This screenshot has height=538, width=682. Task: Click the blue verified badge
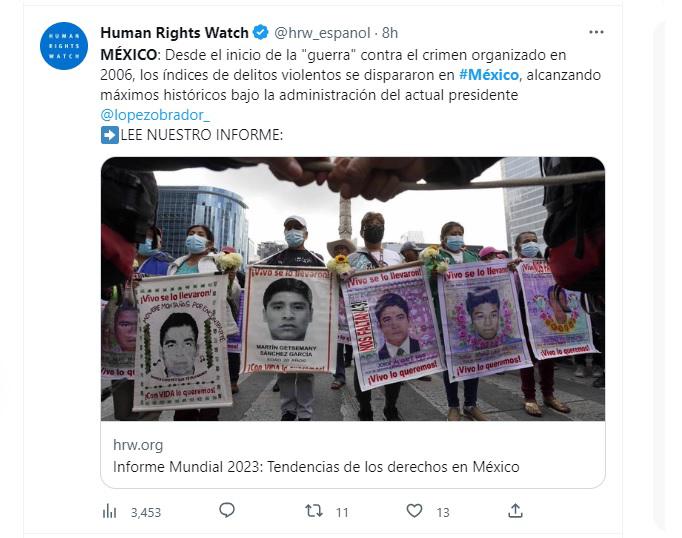261,33
